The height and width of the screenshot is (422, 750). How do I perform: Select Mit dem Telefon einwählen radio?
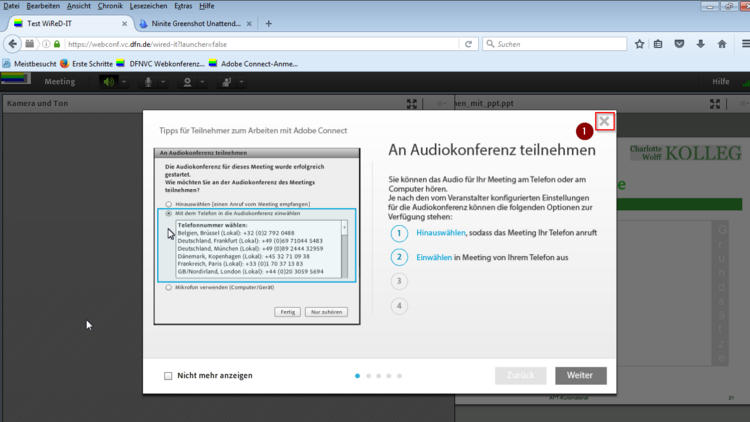click(168, 213)
